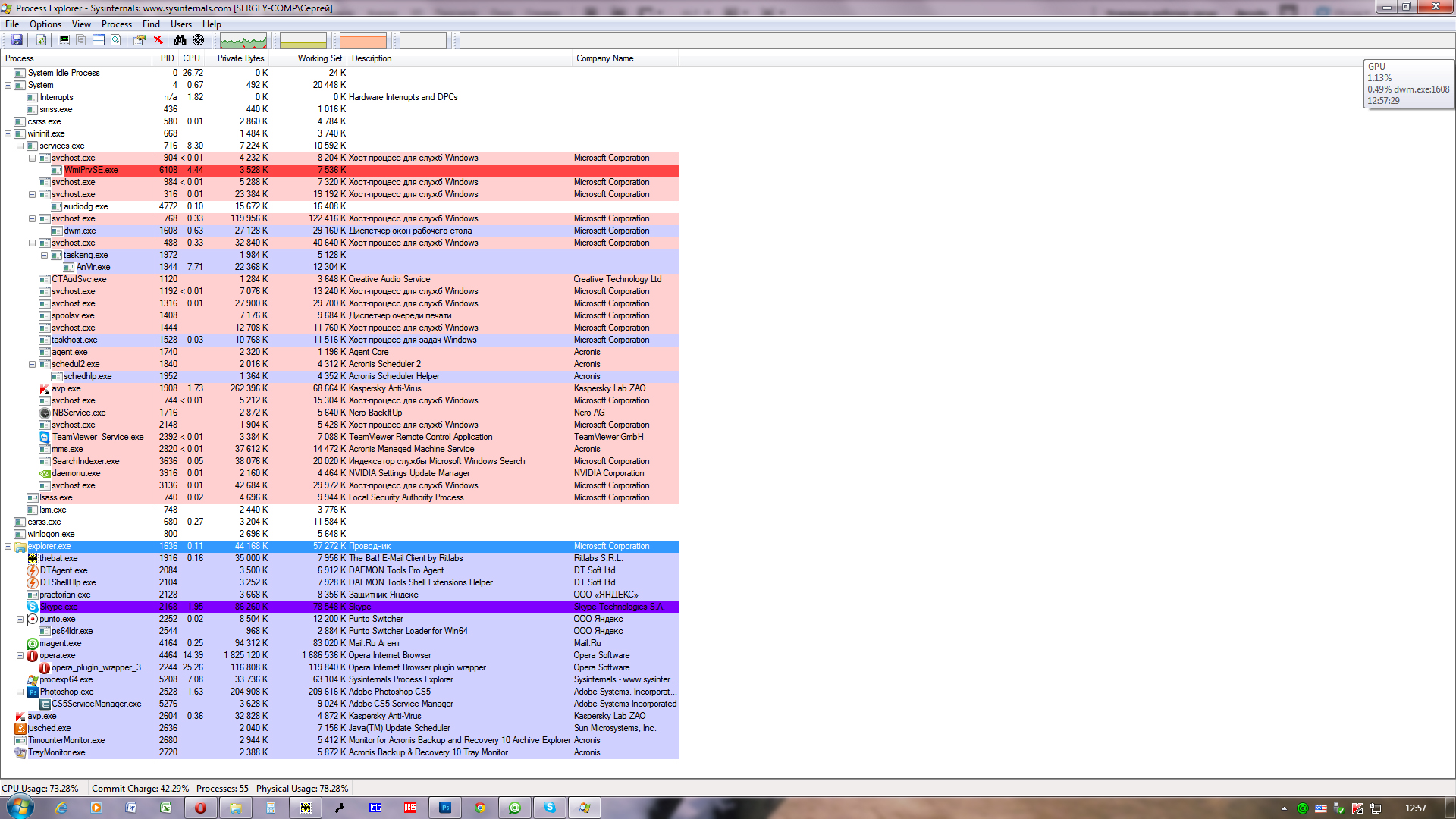Click the taskbar clock showing 12:57
The image size is (1456, 819).
[1415, 808]
